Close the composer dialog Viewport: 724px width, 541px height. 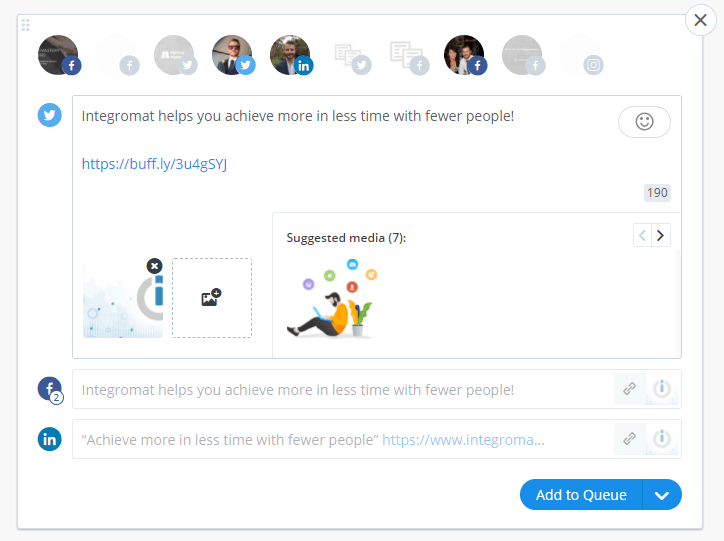tap(700, 21)
